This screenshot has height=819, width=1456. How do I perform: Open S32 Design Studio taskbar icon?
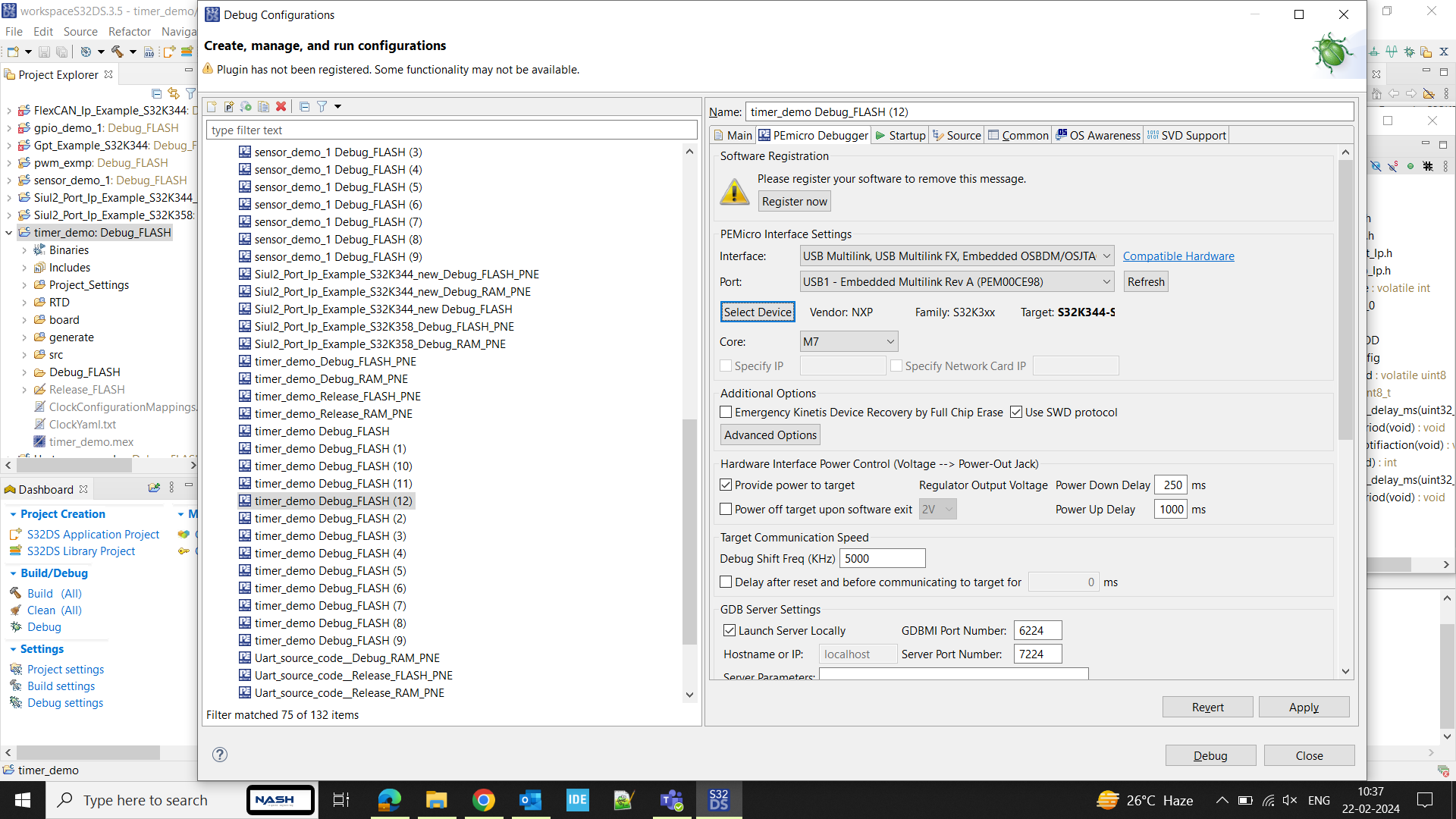[718, 800]
